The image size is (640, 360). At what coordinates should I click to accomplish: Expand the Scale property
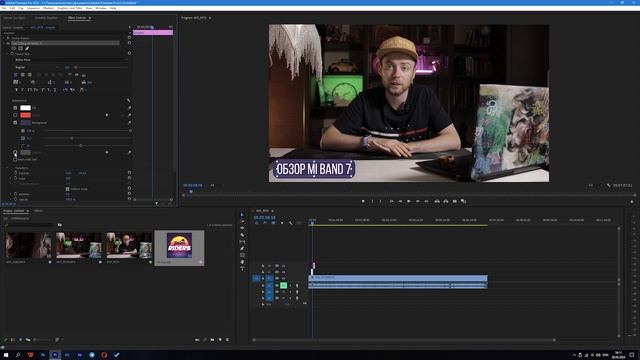coord(11,178)
